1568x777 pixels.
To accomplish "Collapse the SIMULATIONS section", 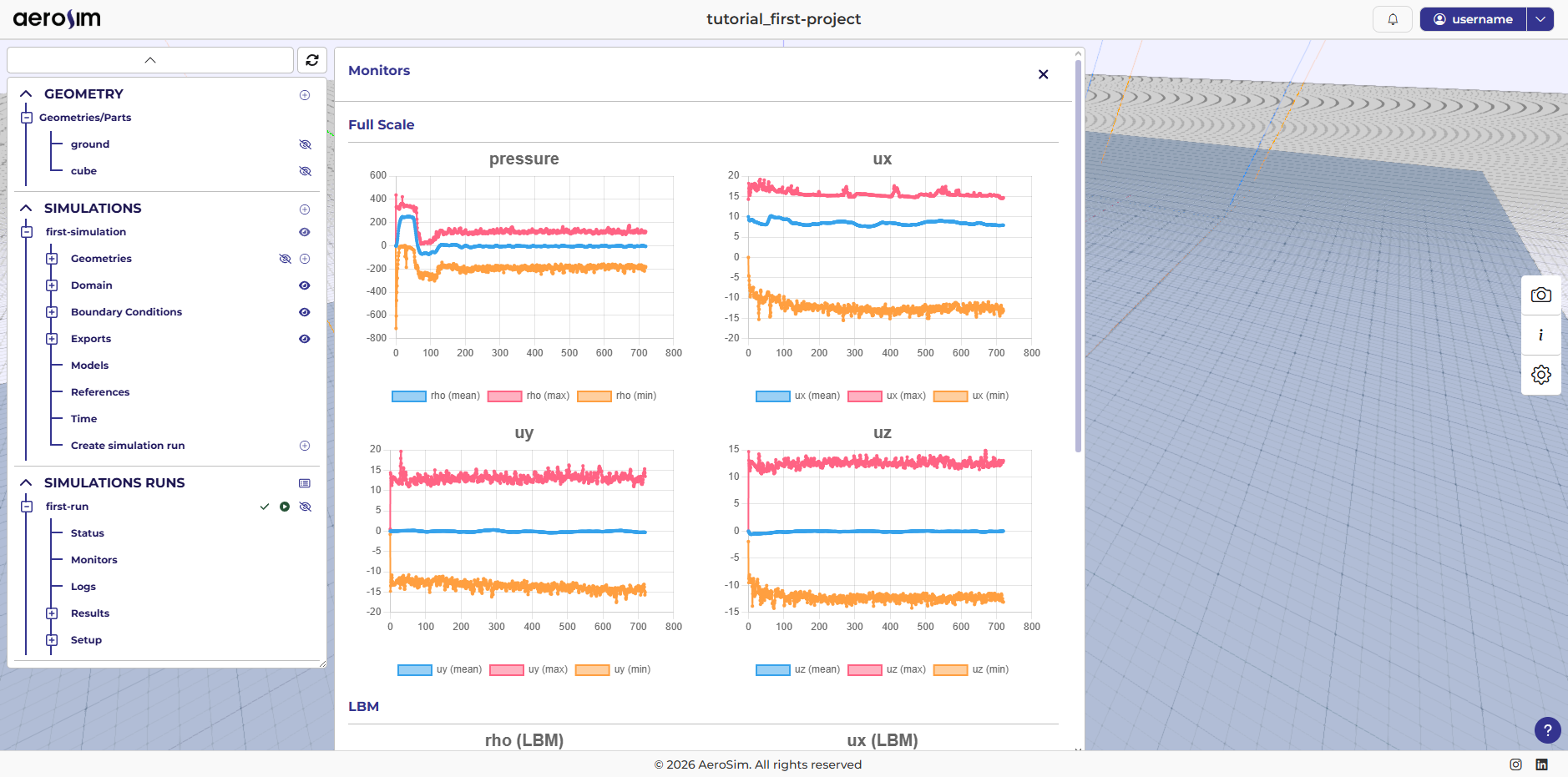I will pyautogui.click(x=26, y=209).
